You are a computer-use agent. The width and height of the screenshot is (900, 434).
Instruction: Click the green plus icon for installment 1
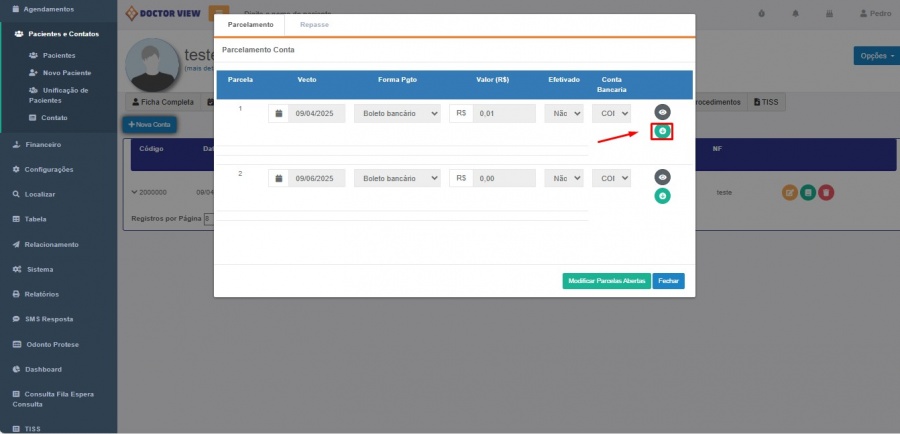[x=662, y=131]
